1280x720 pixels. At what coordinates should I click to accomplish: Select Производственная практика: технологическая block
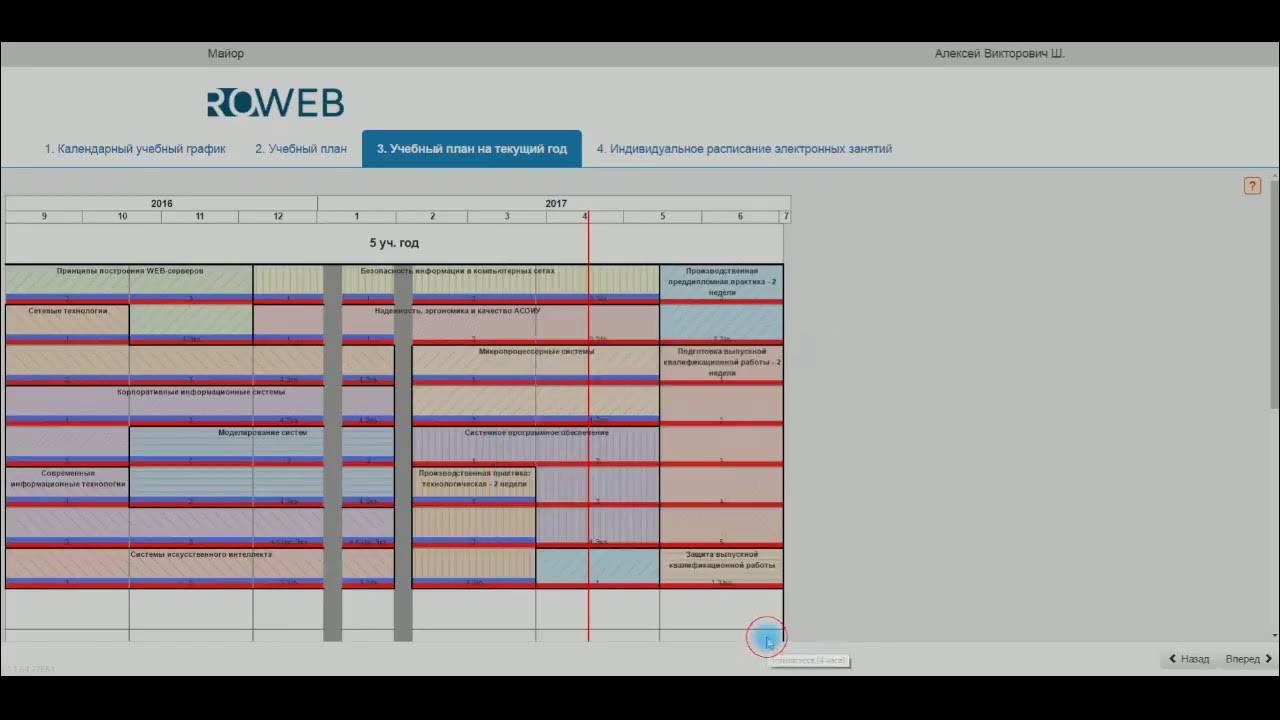[x=473, y=486]
